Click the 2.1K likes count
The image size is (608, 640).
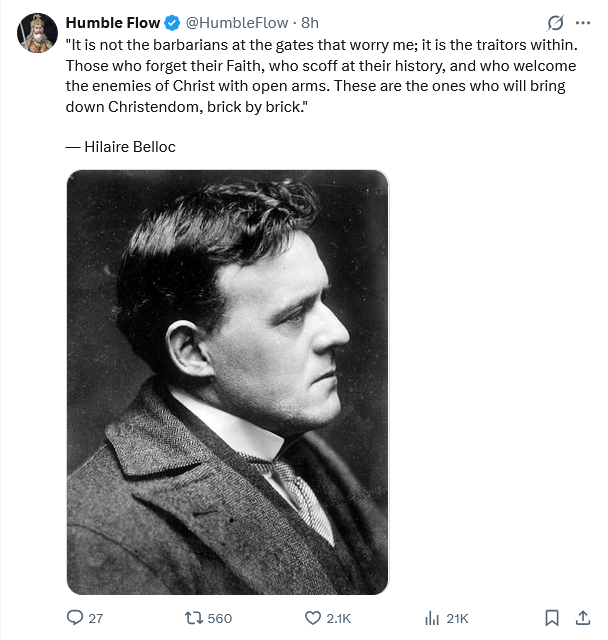[x=338, y=618]
